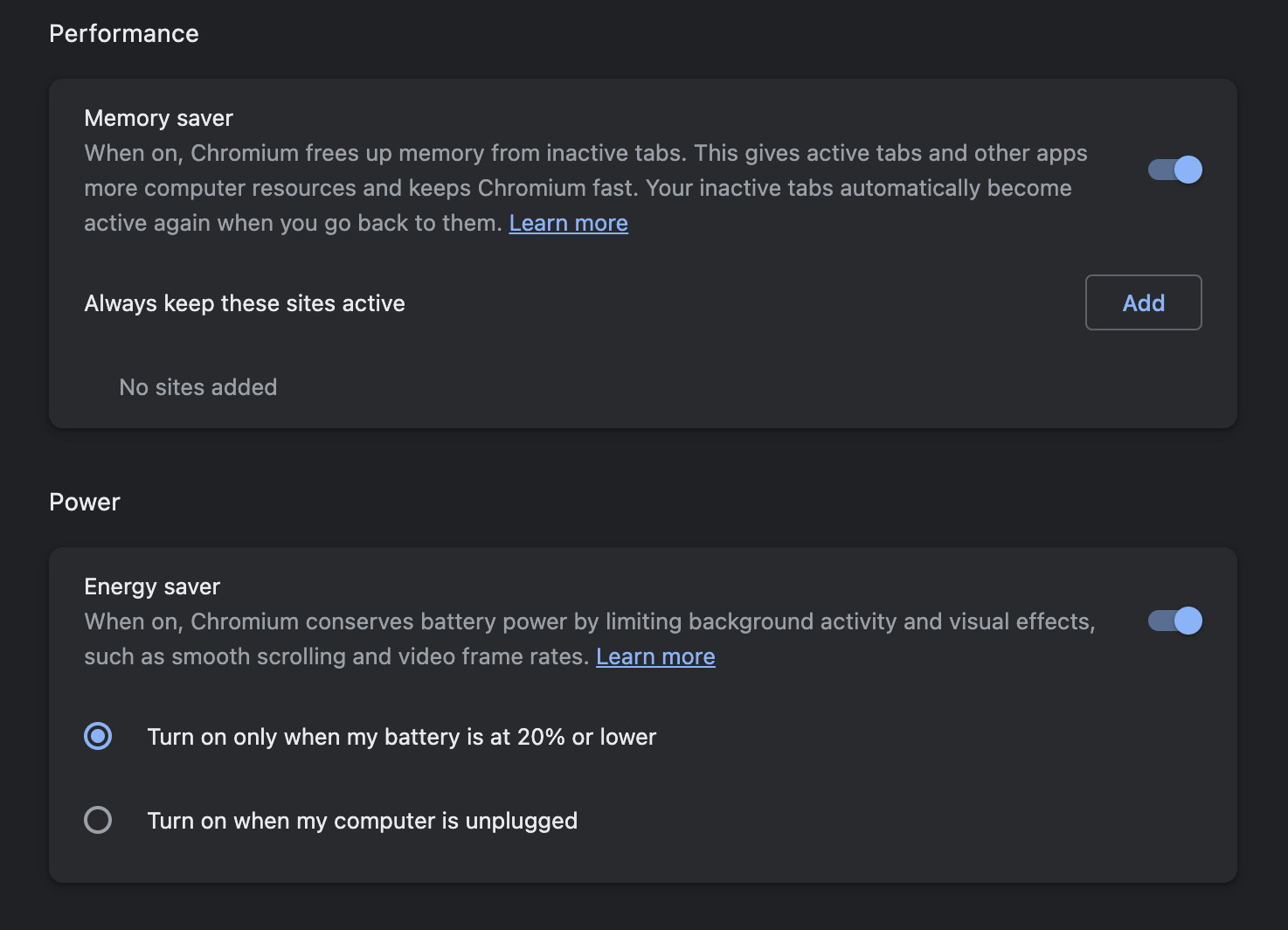This screenshot has height=930, width=1288.
Task: Select the computer is unplugged radio button
Action: pyautogui.click(x=98, y=820)
